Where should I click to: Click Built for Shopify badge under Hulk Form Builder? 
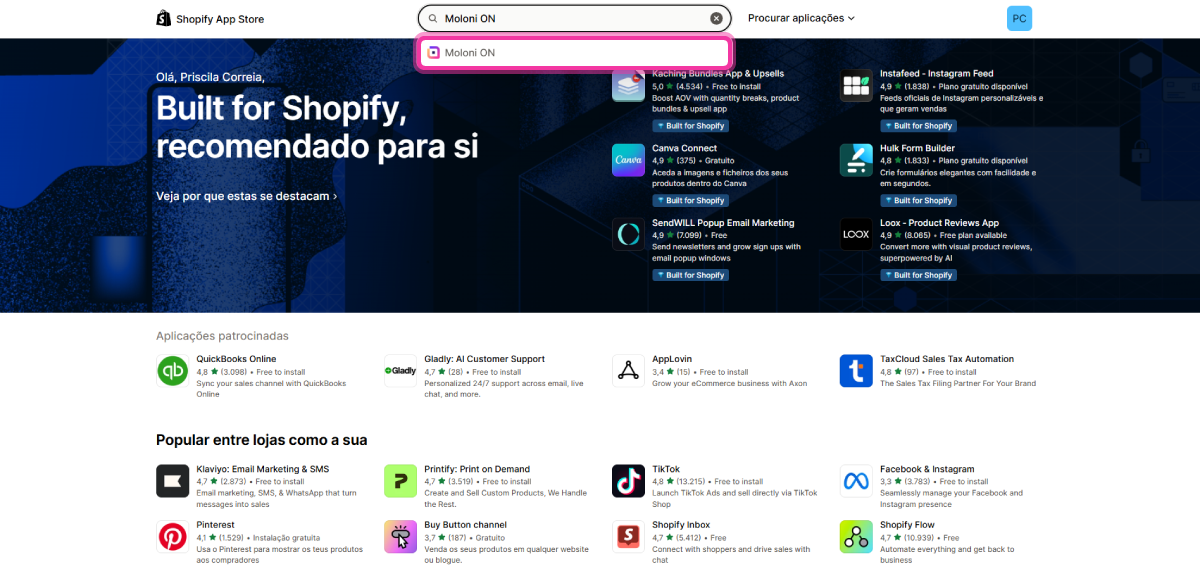919,201
